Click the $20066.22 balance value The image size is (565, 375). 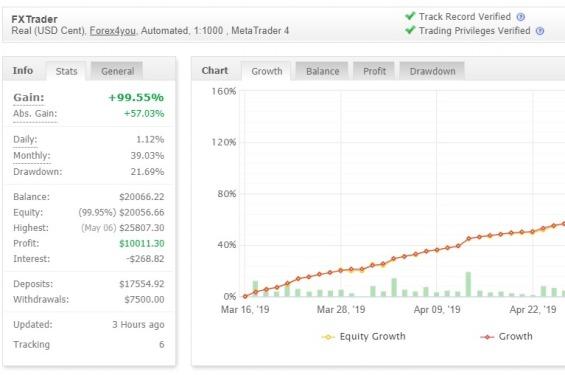(x=142, y=197)
